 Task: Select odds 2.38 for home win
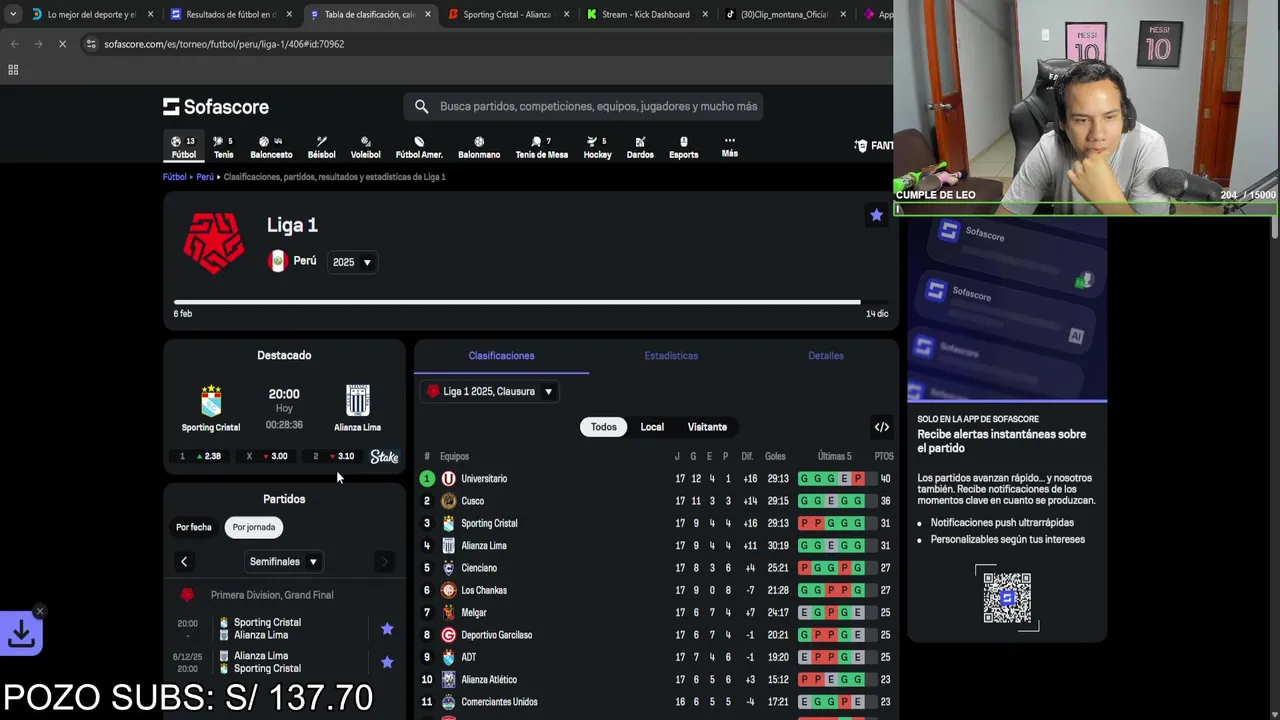click(201, 456)
